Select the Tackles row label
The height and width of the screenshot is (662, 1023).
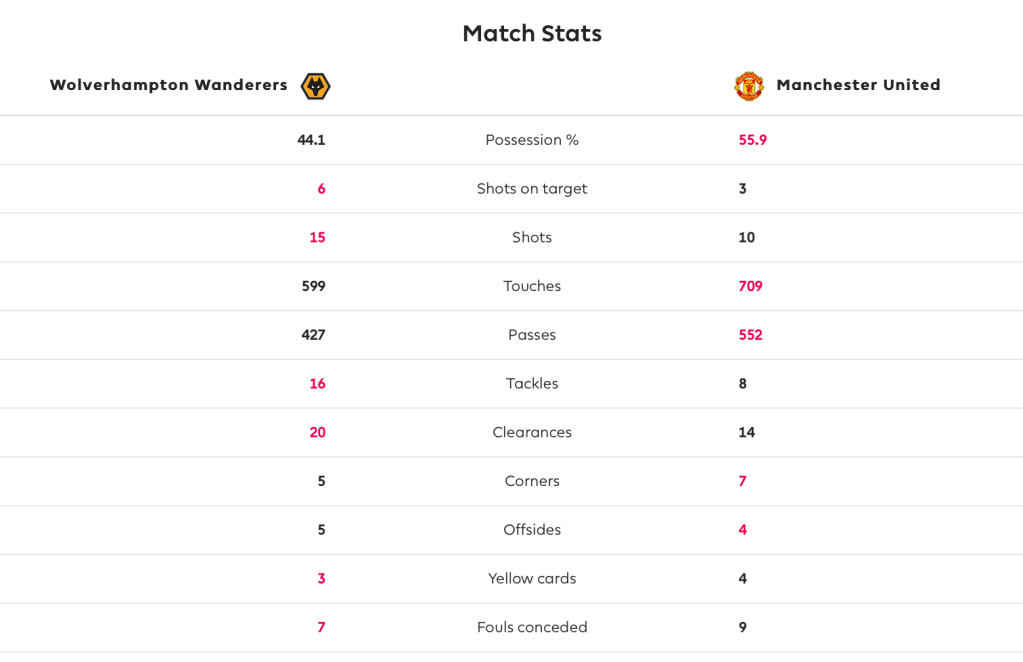532,384
